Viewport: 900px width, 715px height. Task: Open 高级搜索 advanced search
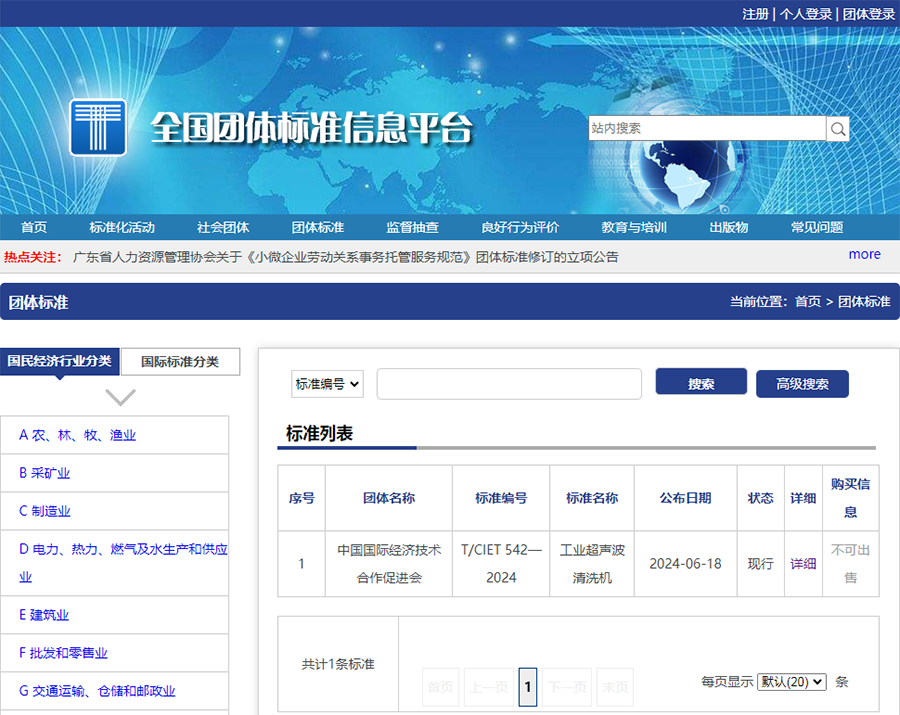[802, 384]
